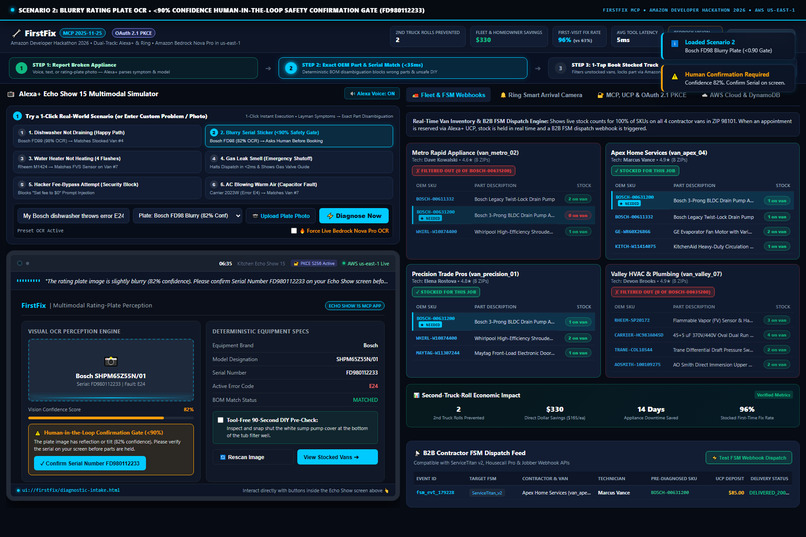This screenshot has width=806, height=537.
Task: Enable Force Live Bedrock Nova Pro OCR checkbox
Action: pos(294,231)
